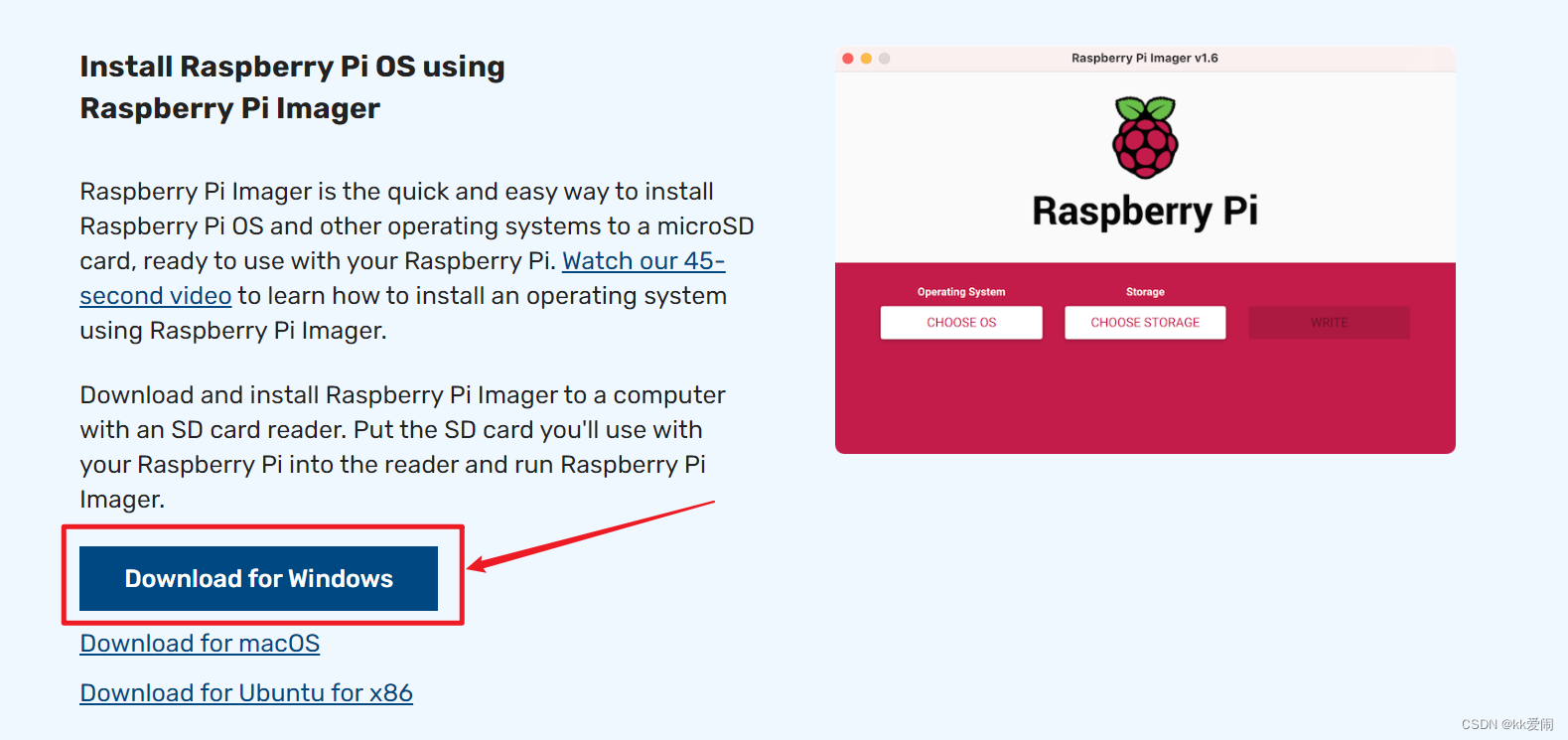Click the Raspberry Pi Imager v1.6 title
Viewport: 1568px width, 740px height.
coord(1145,59)
